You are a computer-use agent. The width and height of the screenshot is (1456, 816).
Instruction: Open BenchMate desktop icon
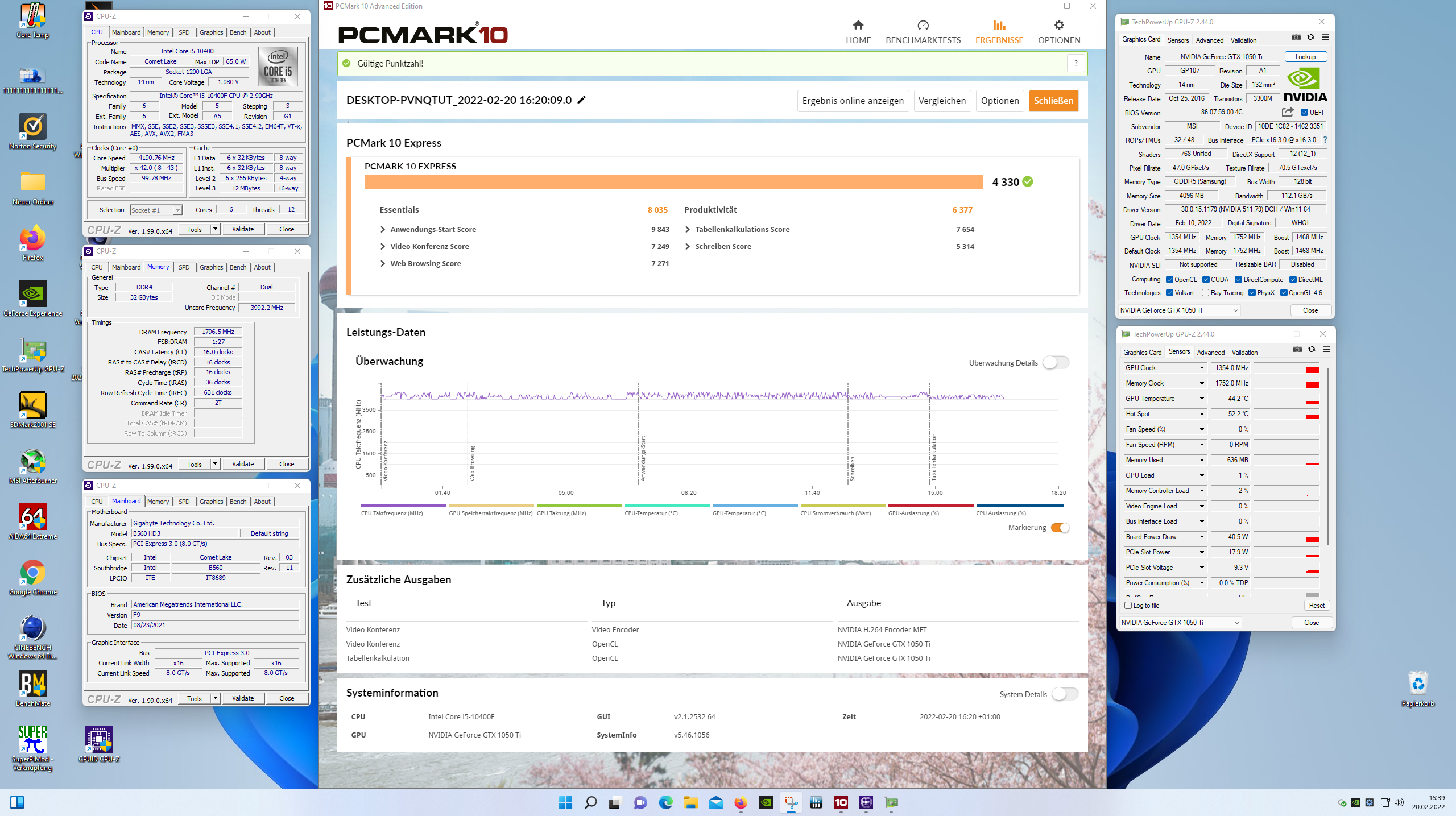(33, 689)
